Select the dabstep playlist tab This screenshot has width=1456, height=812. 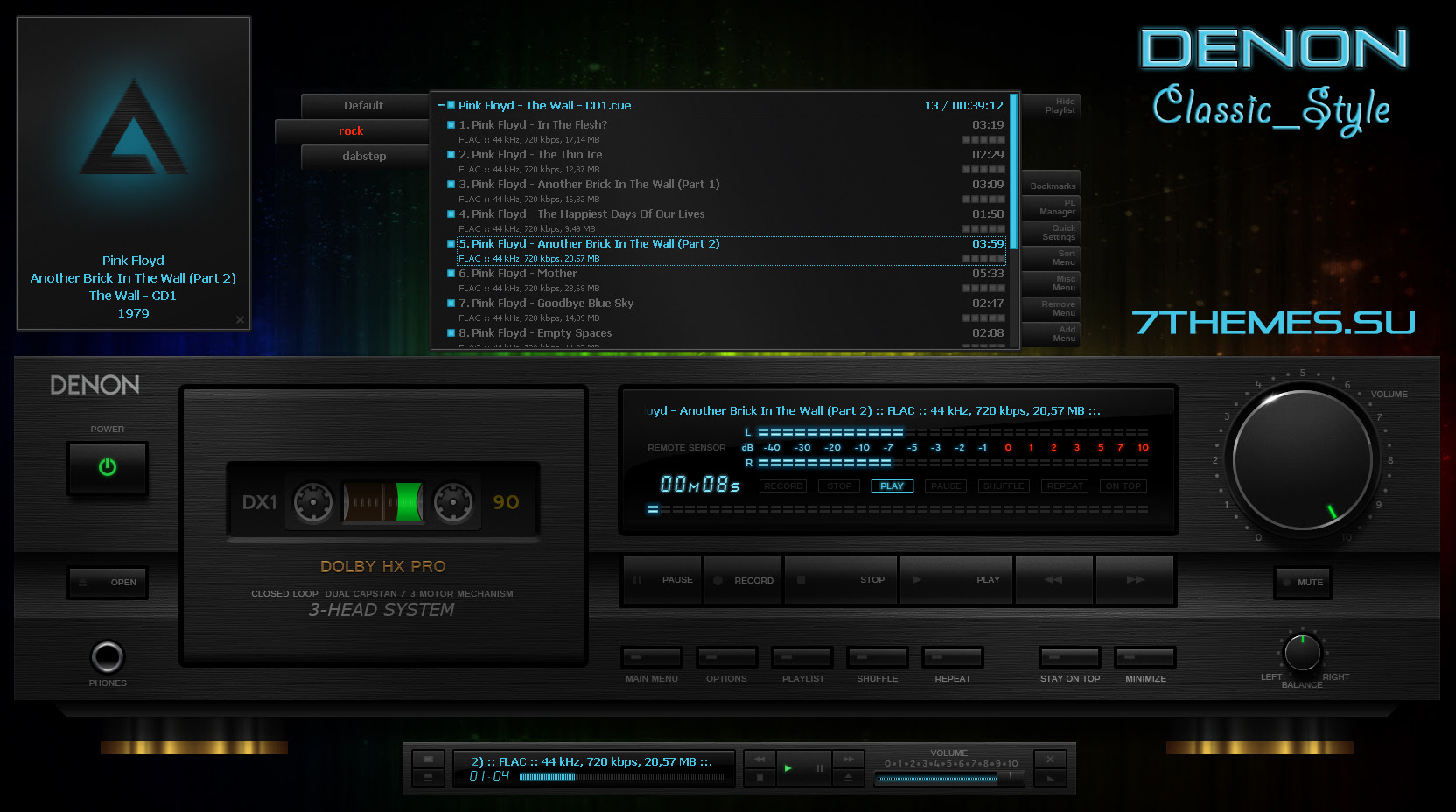364,156
